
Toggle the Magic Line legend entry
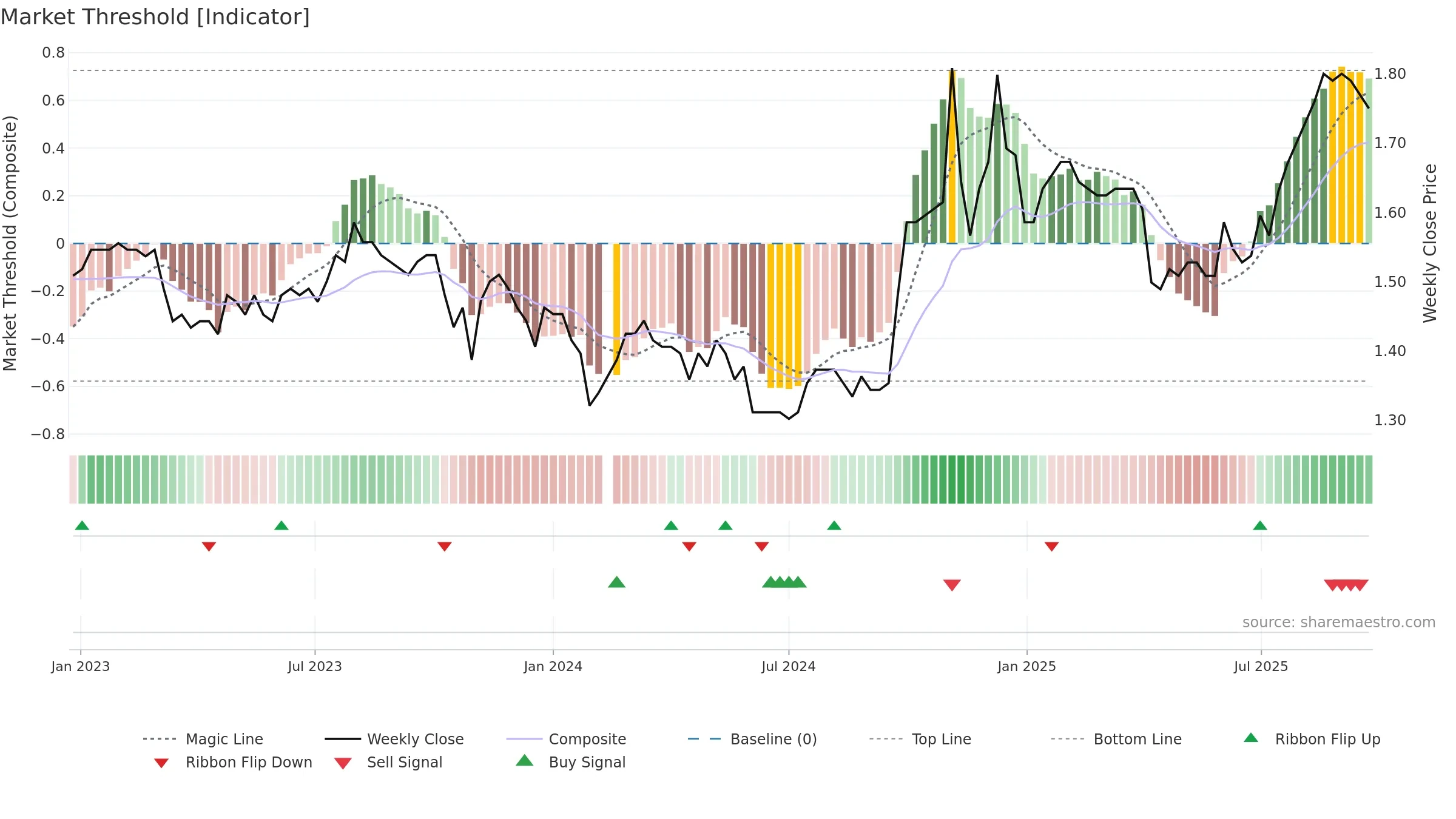click(203, 739)
